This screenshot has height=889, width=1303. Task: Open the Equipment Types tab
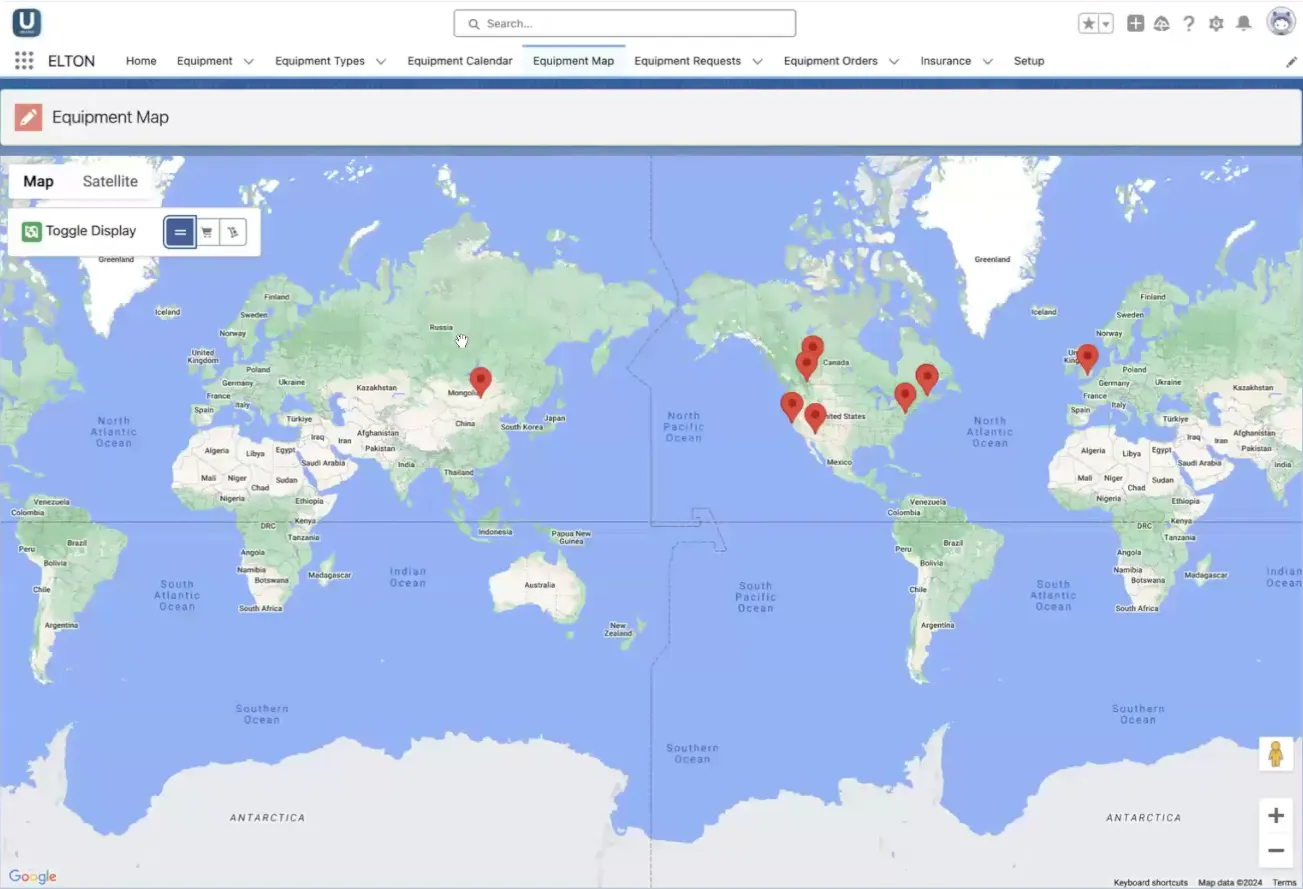[320, 61]
